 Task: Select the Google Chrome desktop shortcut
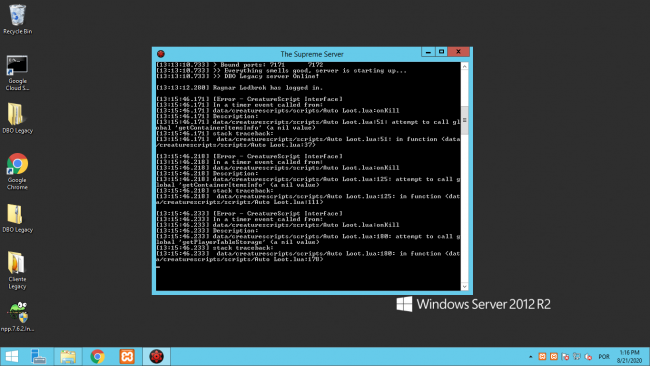point(17,172)
